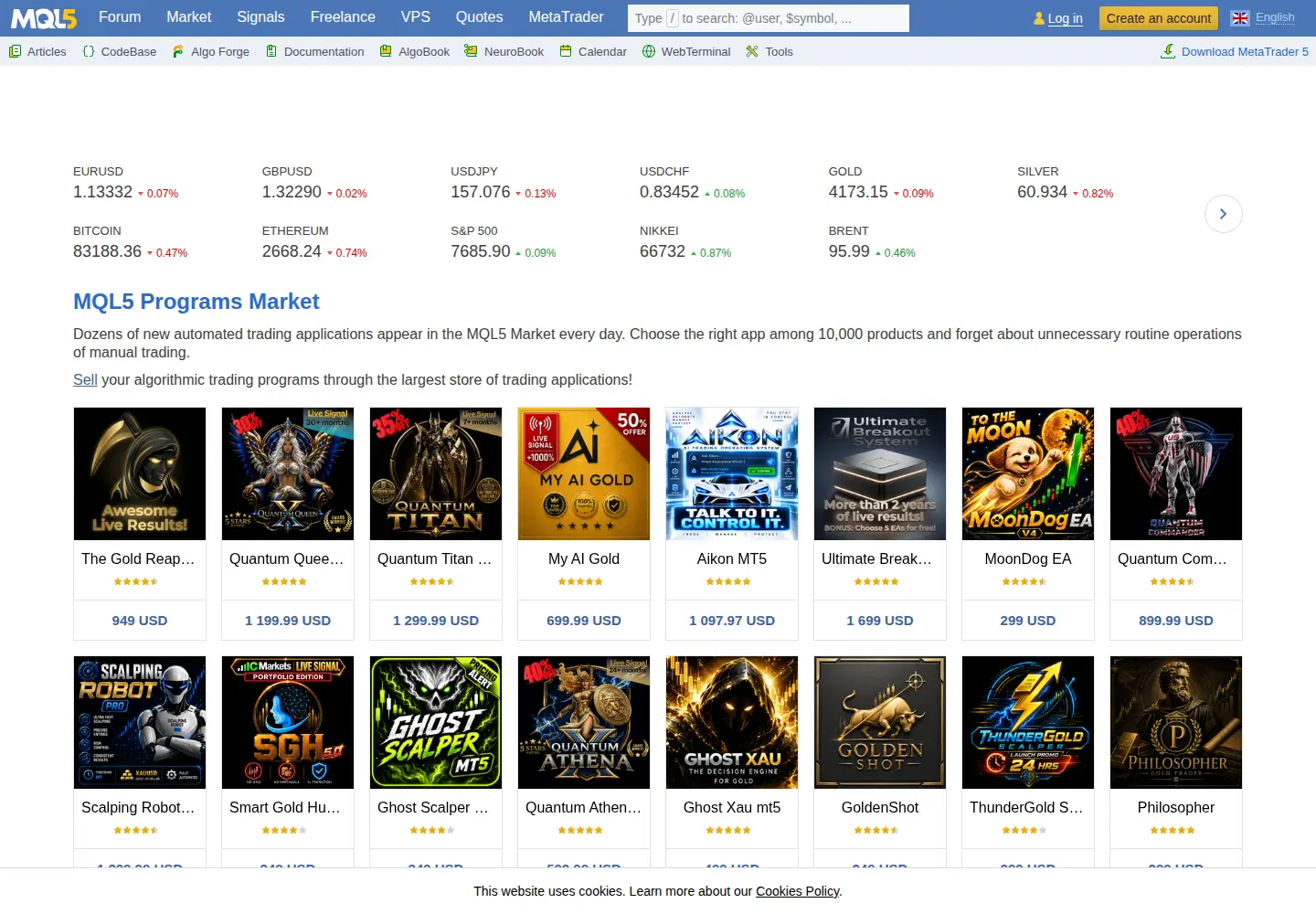
Task: Open the VPS menu
Action: (x=416, y=16)
